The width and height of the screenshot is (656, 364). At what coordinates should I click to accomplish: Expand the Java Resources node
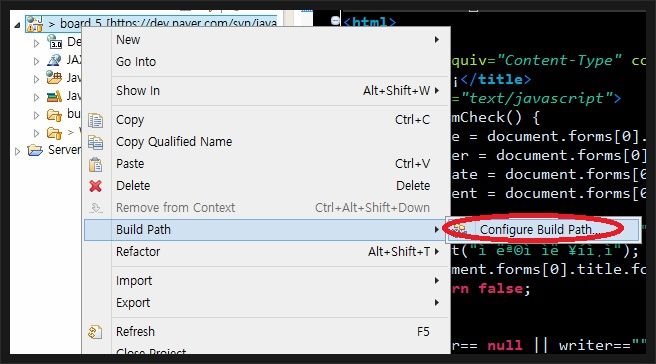click(x=36, y=79)
